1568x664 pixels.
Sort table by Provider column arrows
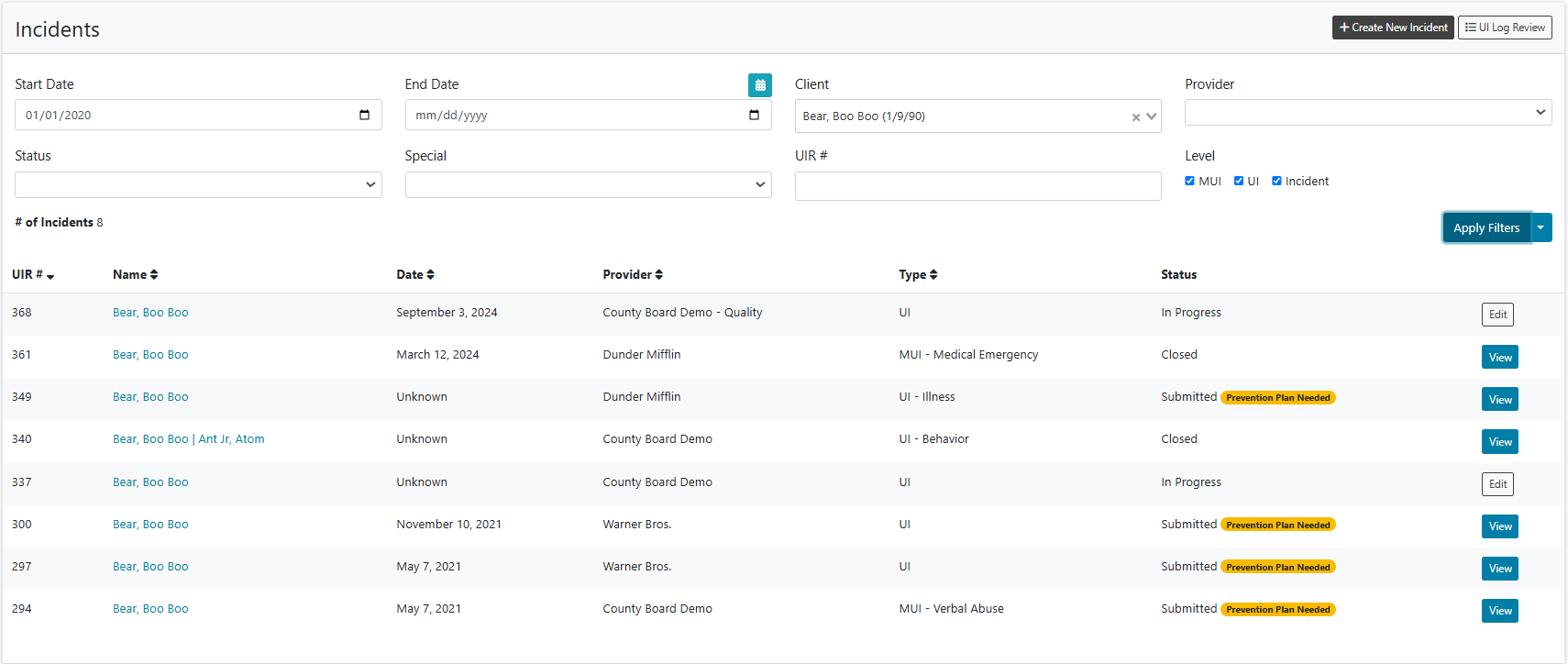[x=658, y=275]
